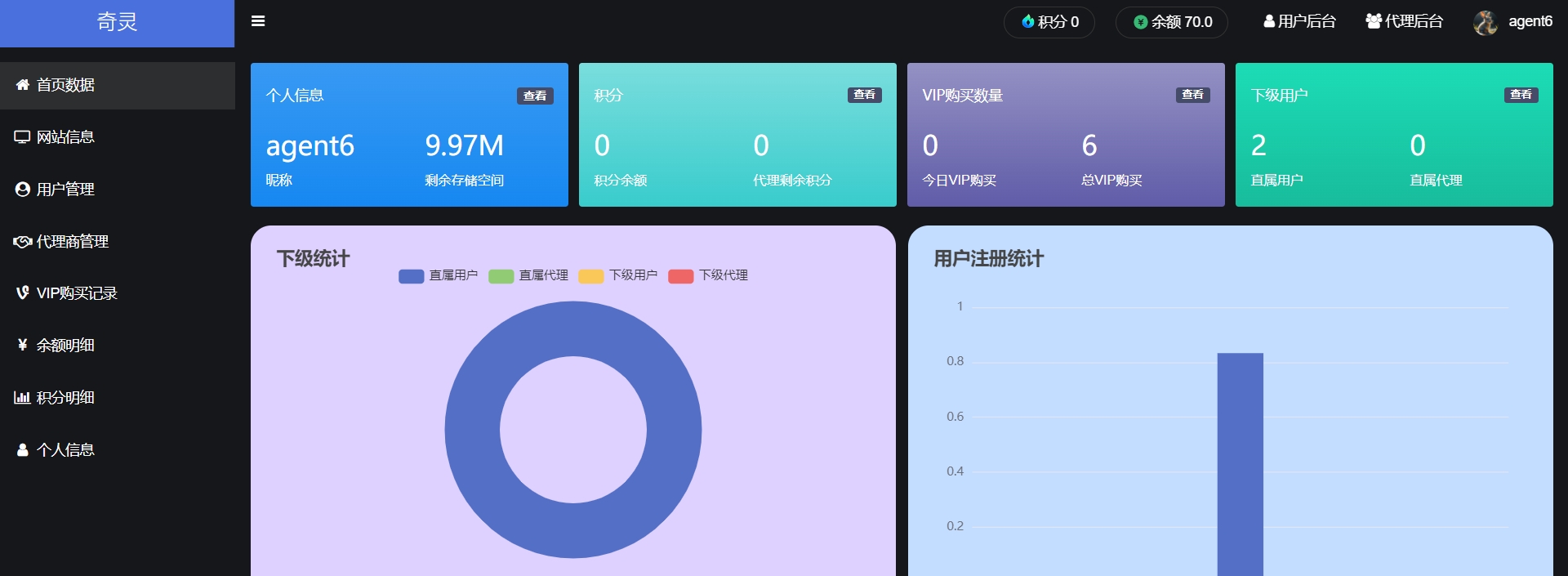
Task: Open 网站信息 in the sidebar
Action: click(118, 137)
